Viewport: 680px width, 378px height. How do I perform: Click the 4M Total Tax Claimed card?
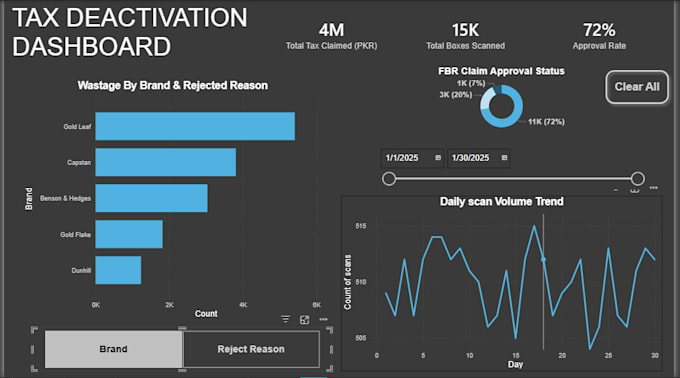tap(331, 36)
